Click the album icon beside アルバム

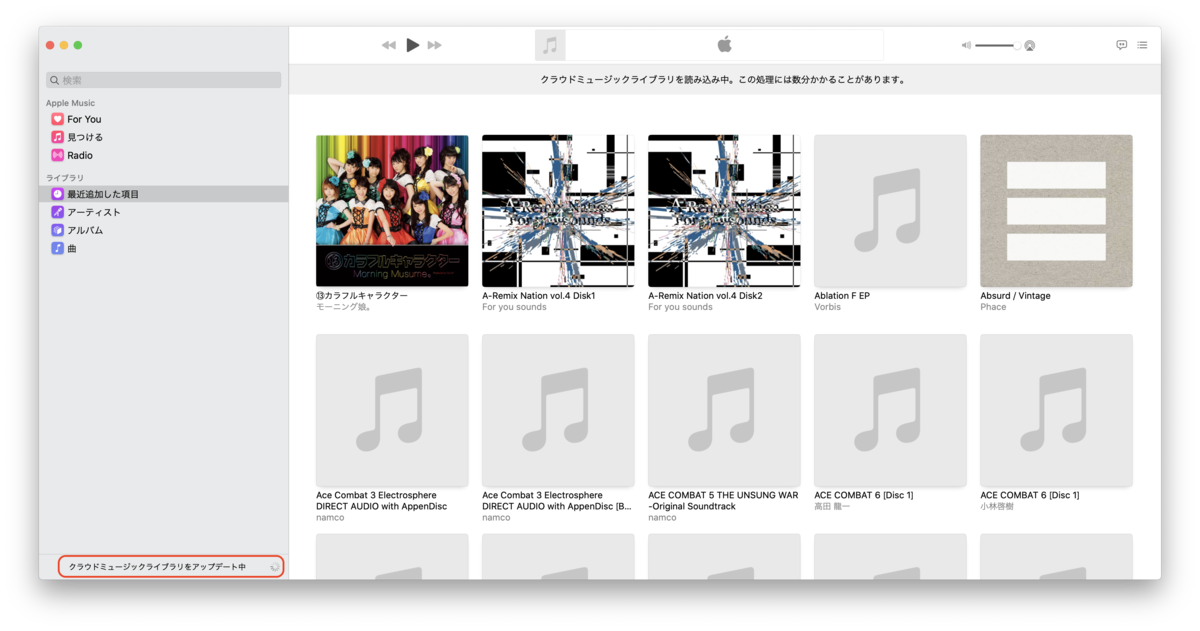pyautogui.click(x=58, y=230)
